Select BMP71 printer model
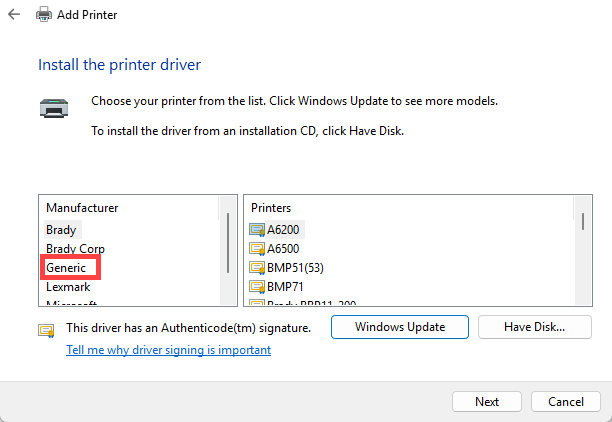 click(x=285, y=287)
